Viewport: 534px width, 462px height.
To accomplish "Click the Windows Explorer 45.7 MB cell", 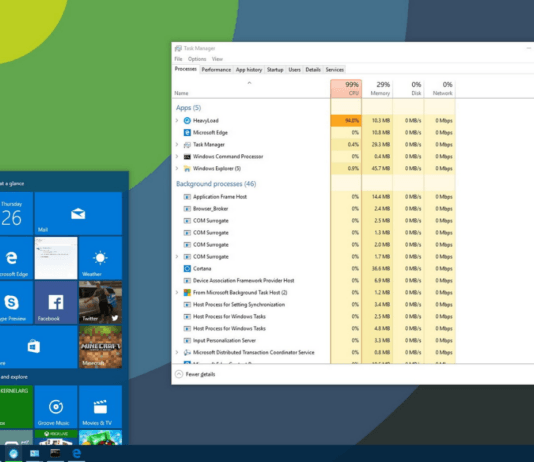I will [377, 169].
